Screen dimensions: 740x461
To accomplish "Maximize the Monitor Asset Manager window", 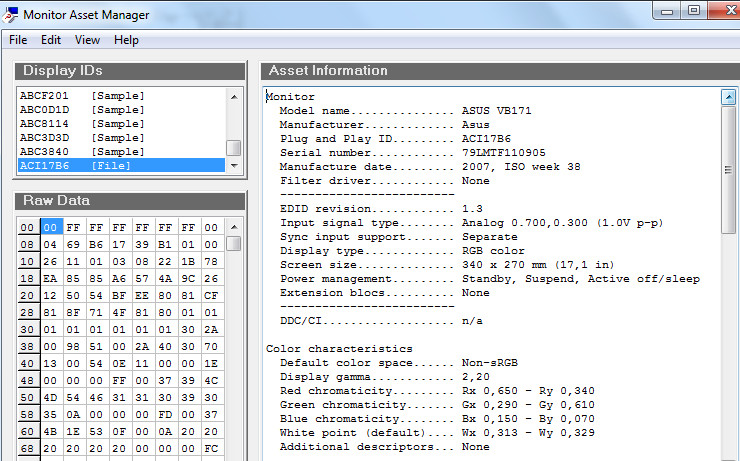I will (x=693, y=11).
